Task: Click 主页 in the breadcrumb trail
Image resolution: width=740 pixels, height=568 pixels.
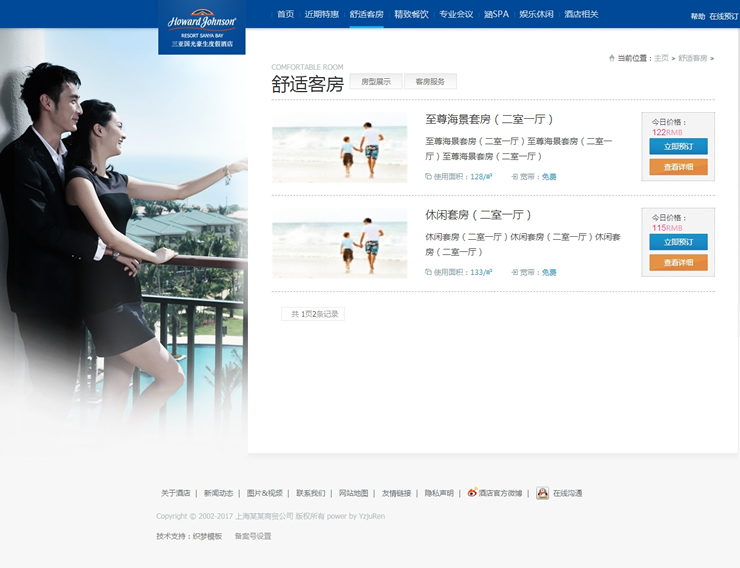Action: (661, 58)
